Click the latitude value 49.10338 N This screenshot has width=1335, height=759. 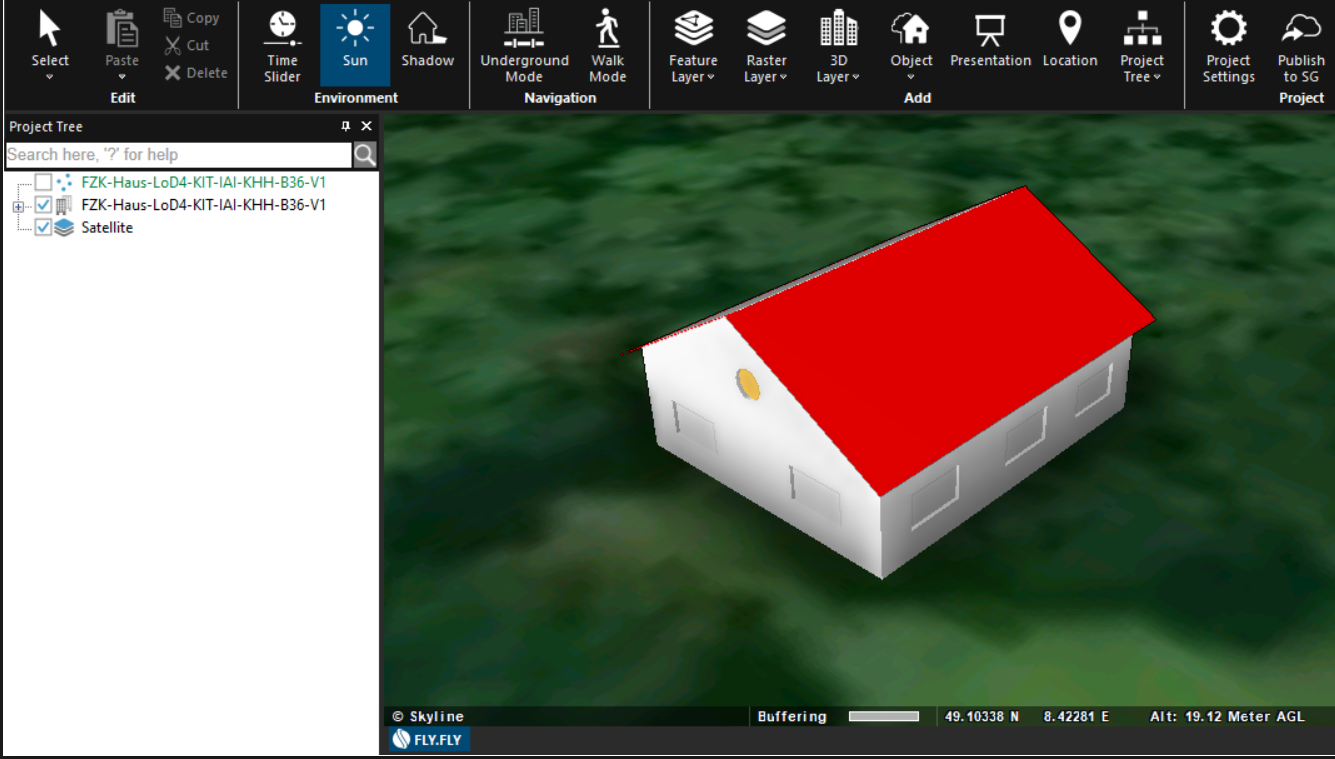[x=982, y=716]
